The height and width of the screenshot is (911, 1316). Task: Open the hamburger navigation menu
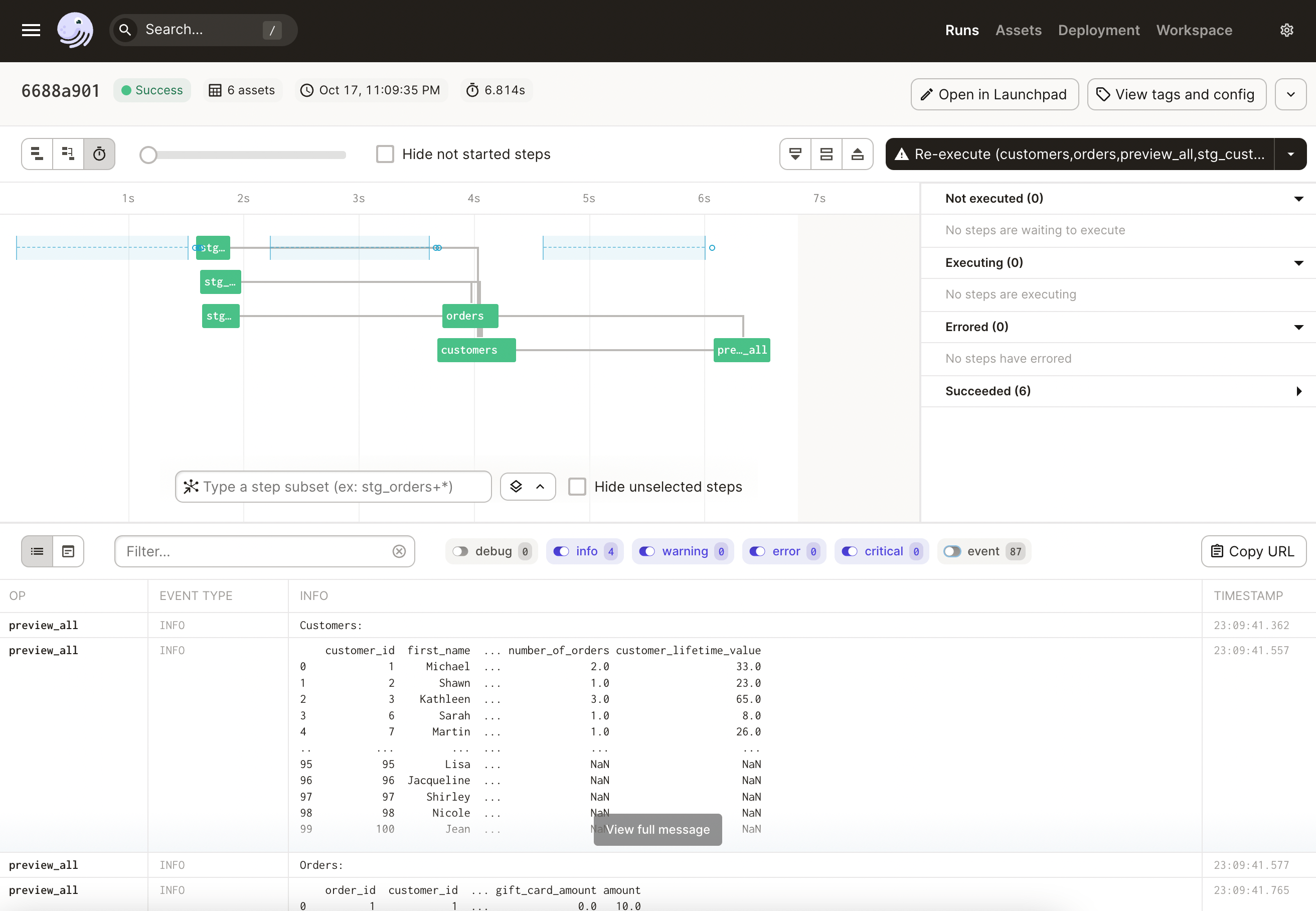31,30
